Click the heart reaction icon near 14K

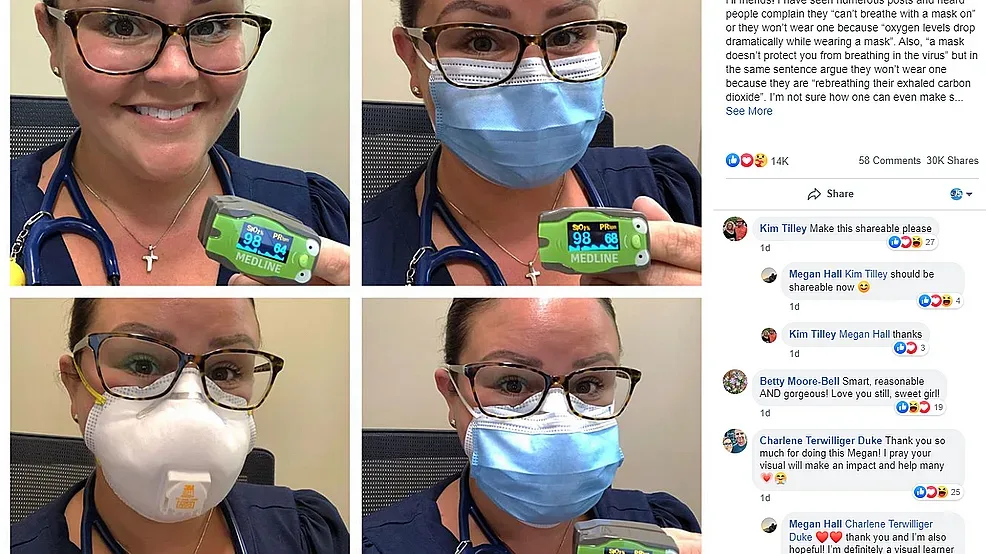[x=746, y=160]
